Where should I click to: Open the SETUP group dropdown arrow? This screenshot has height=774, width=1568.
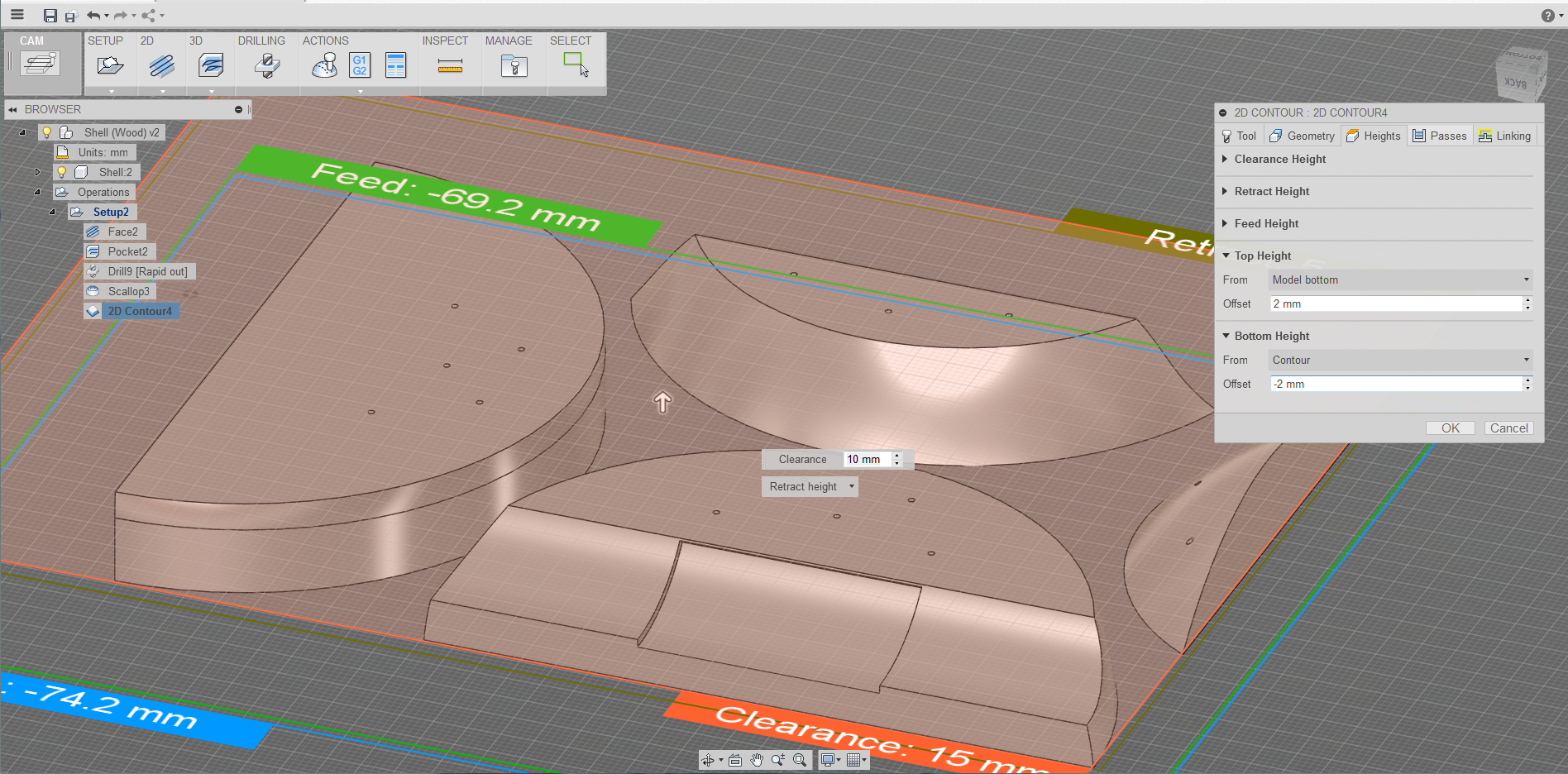pyautogui.click(x=111, y=91)
